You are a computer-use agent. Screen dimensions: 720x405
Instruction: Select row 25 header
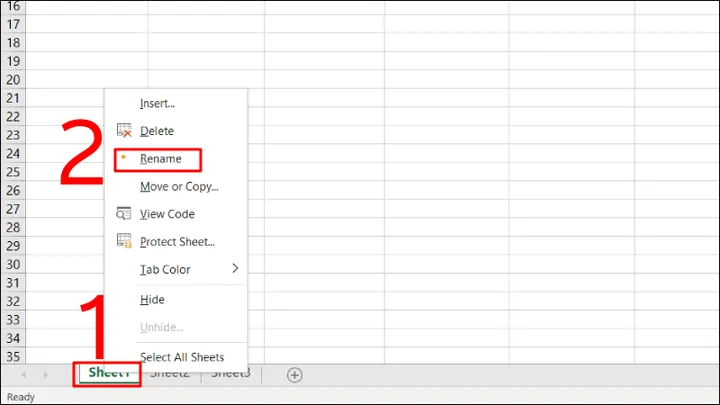13,172
